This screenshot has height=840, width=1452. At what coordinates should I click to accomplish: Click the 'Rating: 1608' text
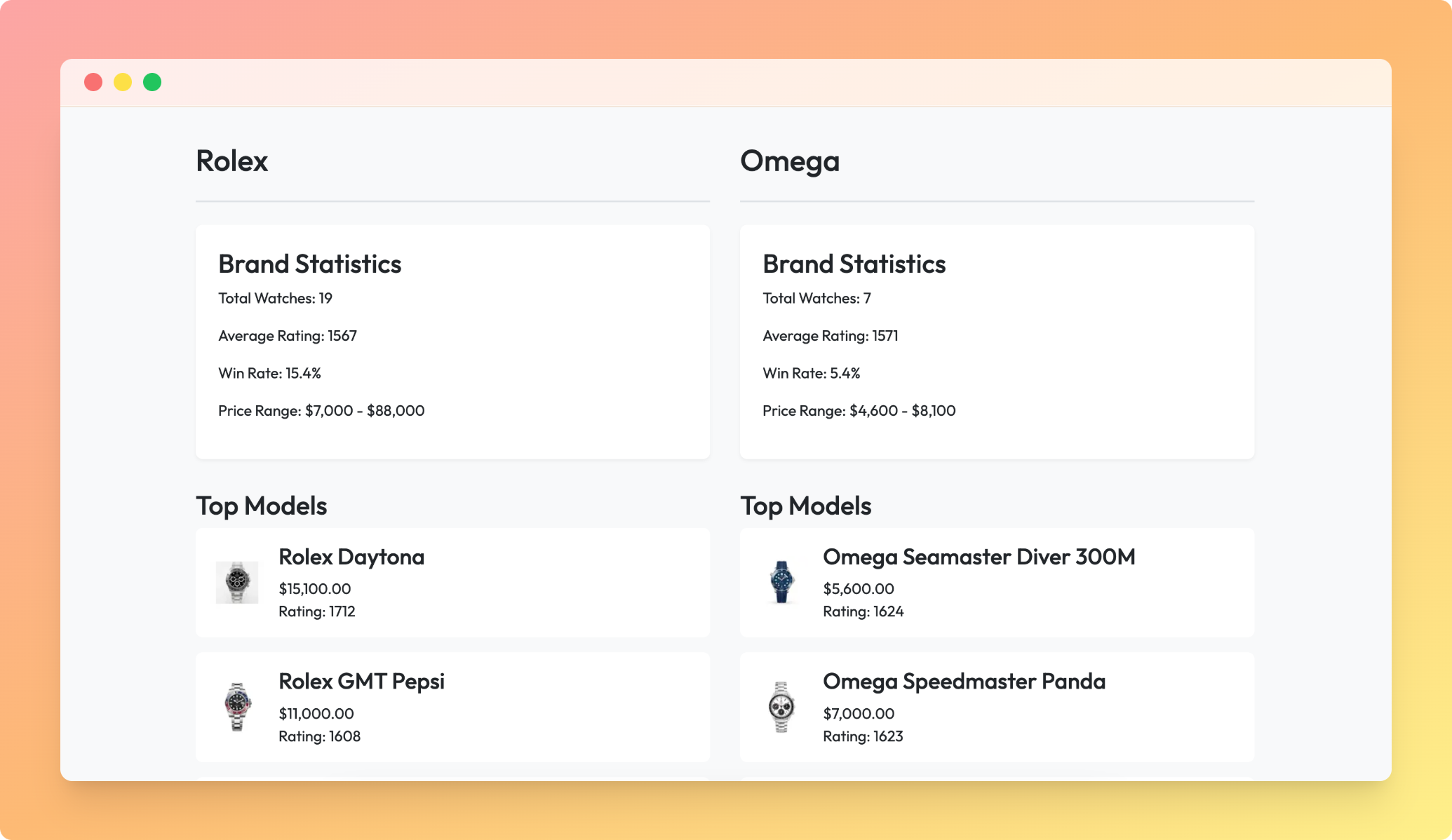point(320,736)
